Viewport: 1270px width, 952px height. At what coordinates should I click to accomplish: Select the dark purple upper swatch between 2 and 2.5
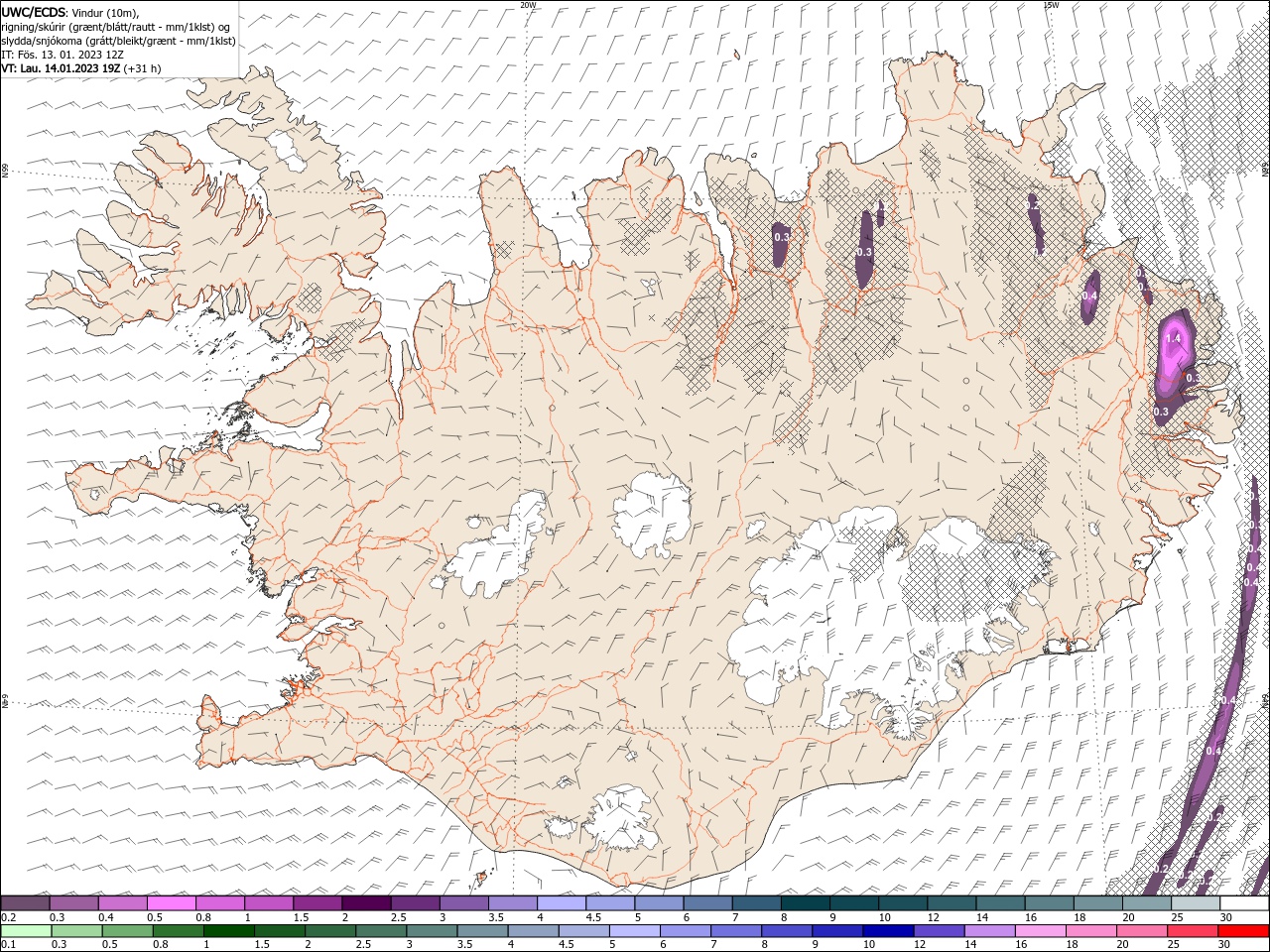[x=366, y=903]
